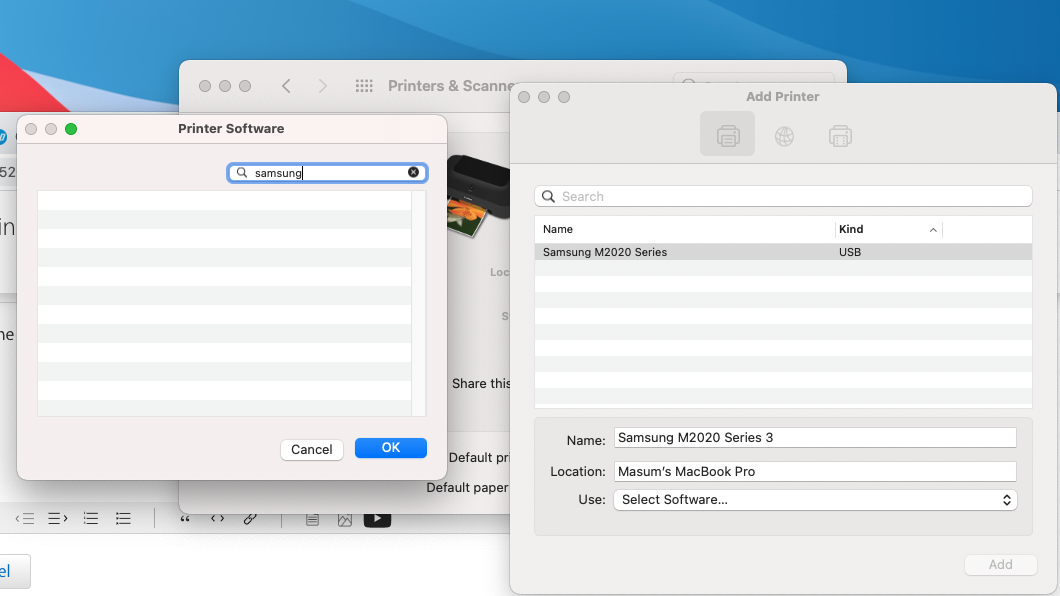Insert blockquote from editor toolbar

(x=185, y=518)
